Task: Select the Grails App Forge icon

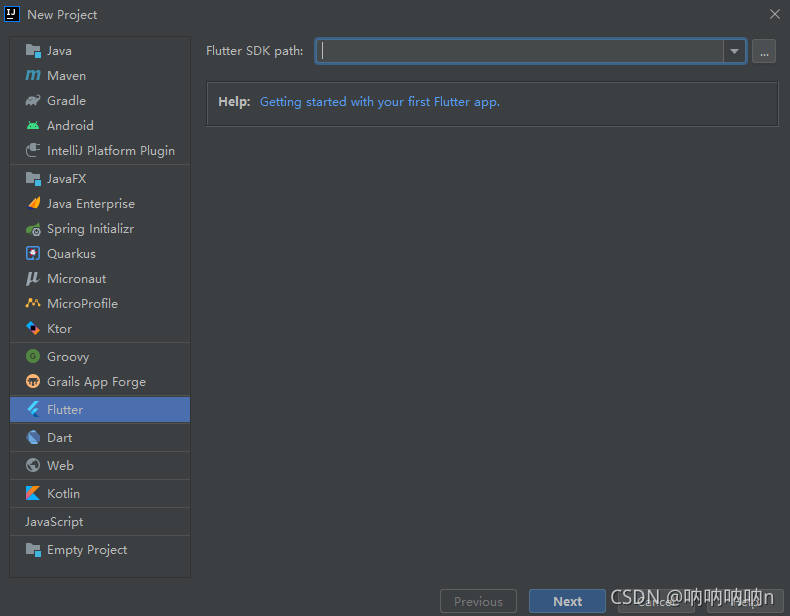Action: point(33,381)
